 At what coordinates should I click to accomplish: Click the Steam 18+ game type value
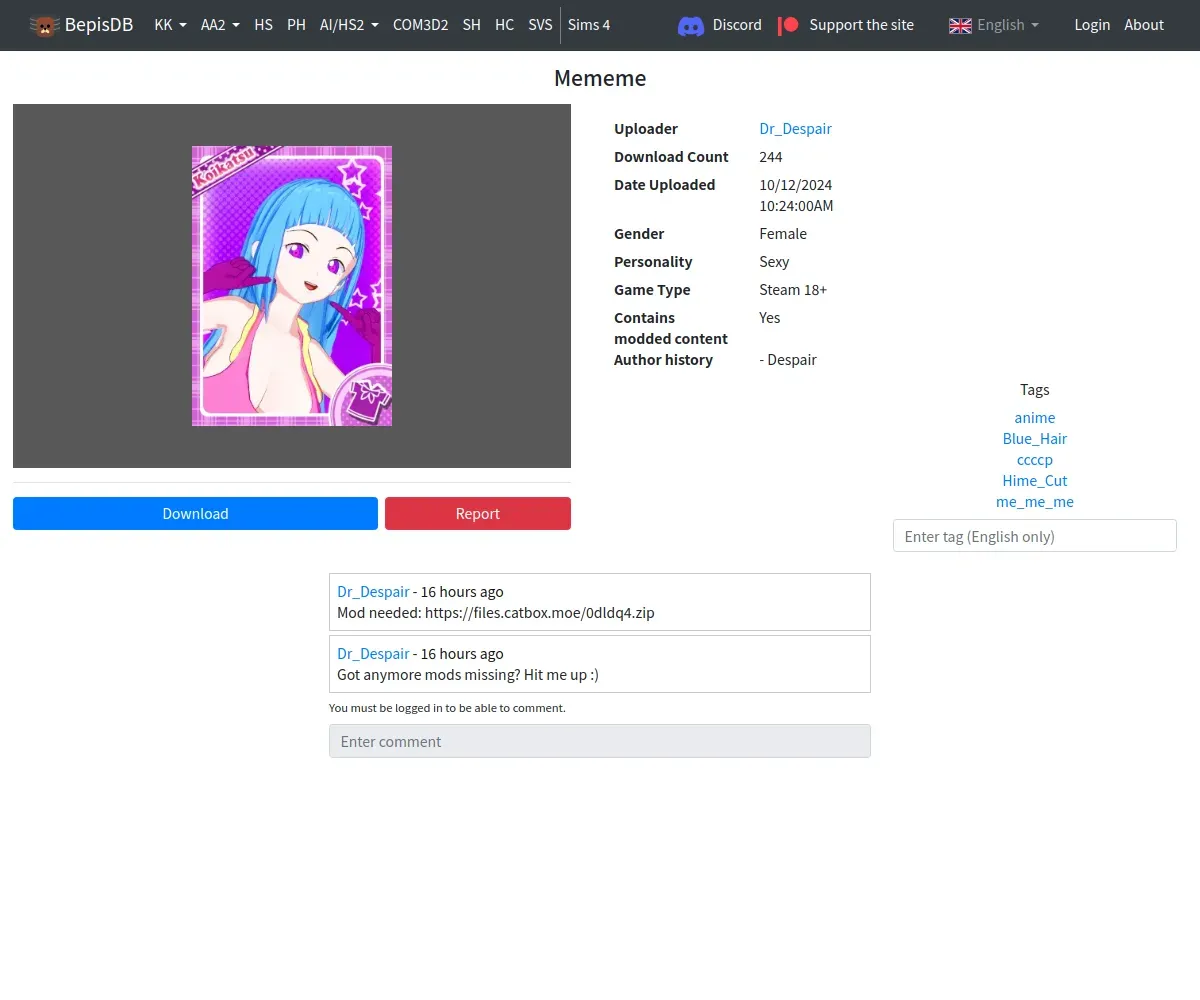793,290
